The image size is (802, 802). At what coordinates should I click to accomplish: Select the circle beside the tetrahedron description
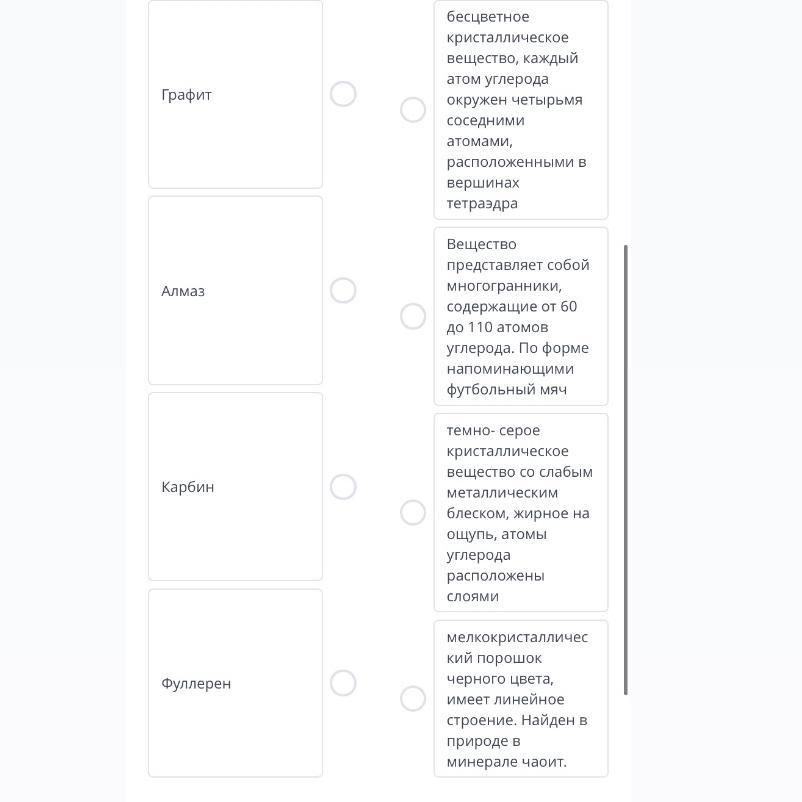[x=413, y=110]
